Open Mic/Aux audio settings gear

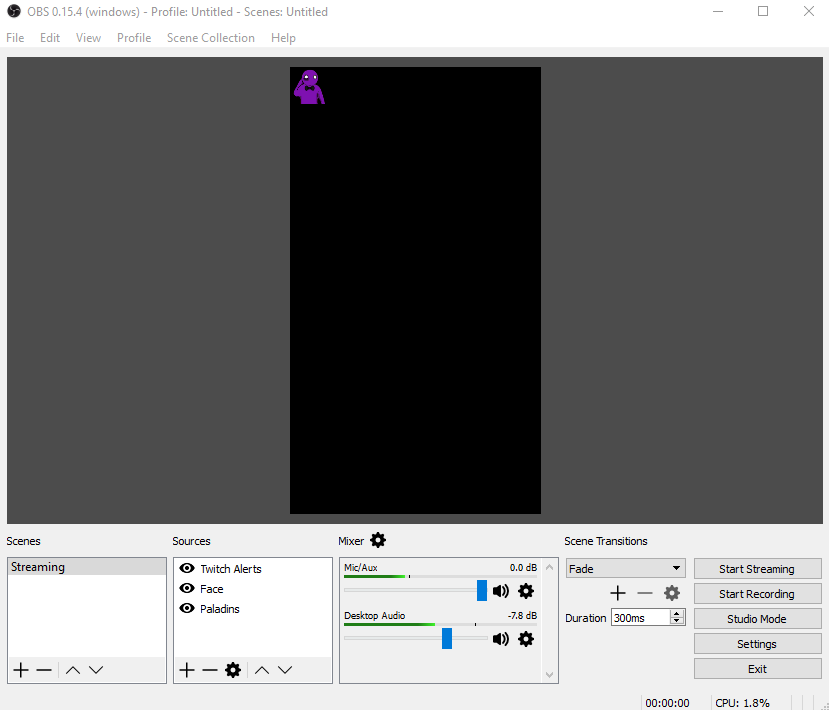coord(526,591)
